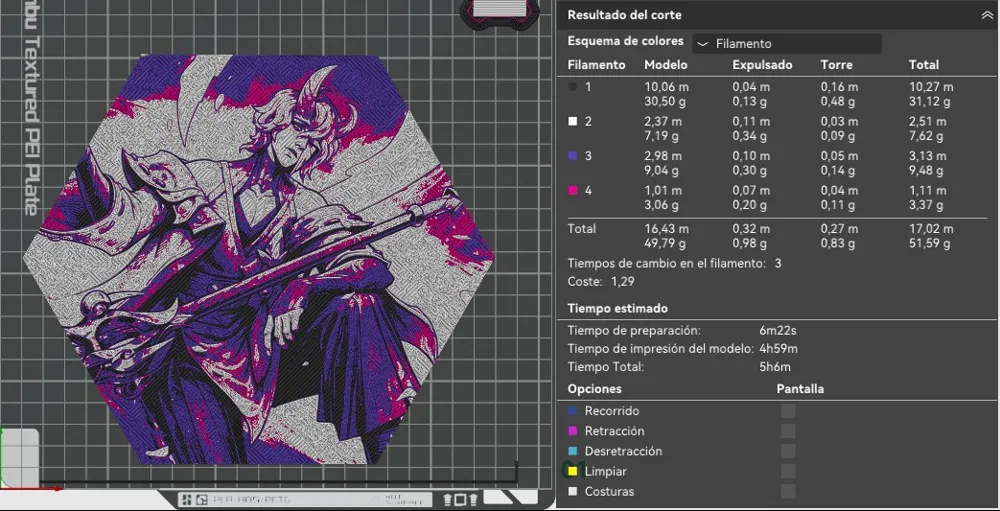The height and width of the screenshot is (511, 1000).
Task: Toggle the Desretracción display checkbox
Action: (788, 451)
